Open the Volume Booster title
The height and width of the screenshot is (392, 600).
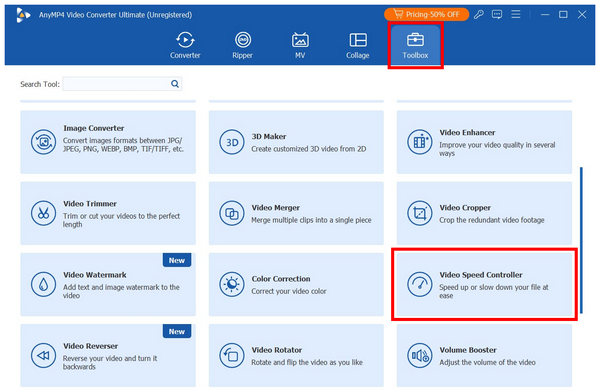point(468,350)
